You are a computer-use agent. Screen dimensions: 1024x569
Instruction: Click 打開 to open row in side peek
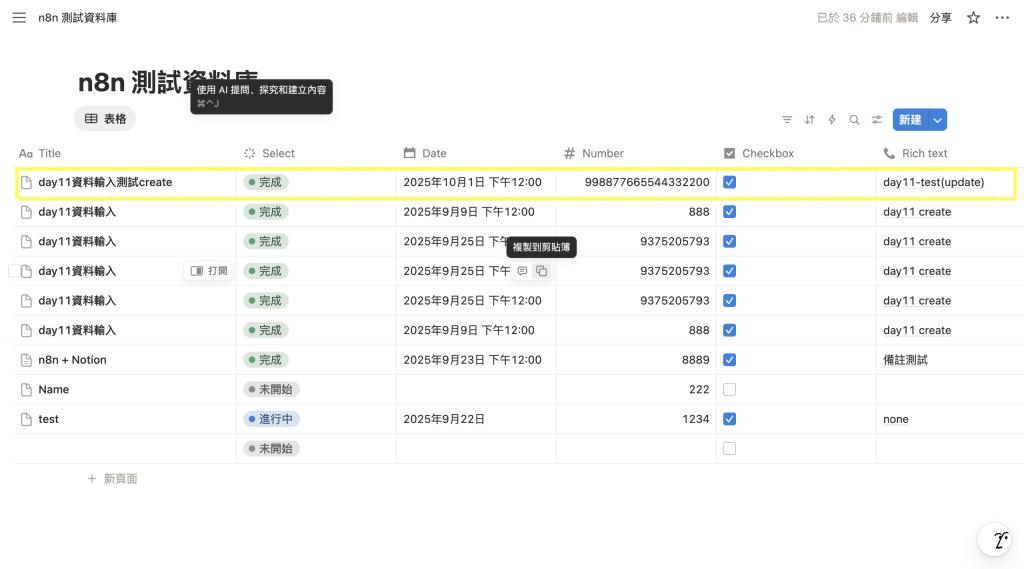click(x=209, y=270)
